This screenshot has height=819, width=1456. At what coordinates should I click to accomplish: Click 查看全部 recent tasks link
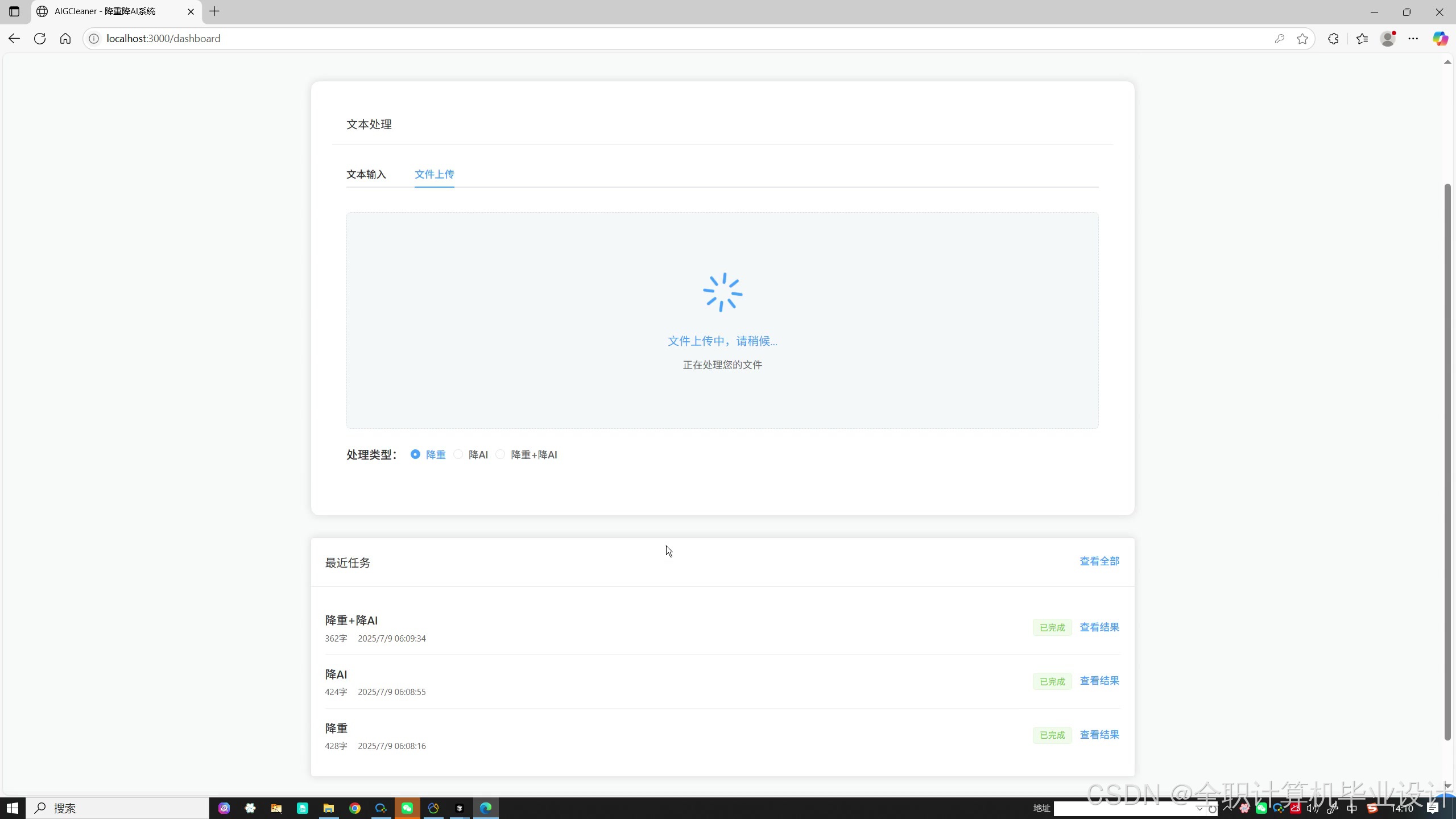(x=1099, y=561)
